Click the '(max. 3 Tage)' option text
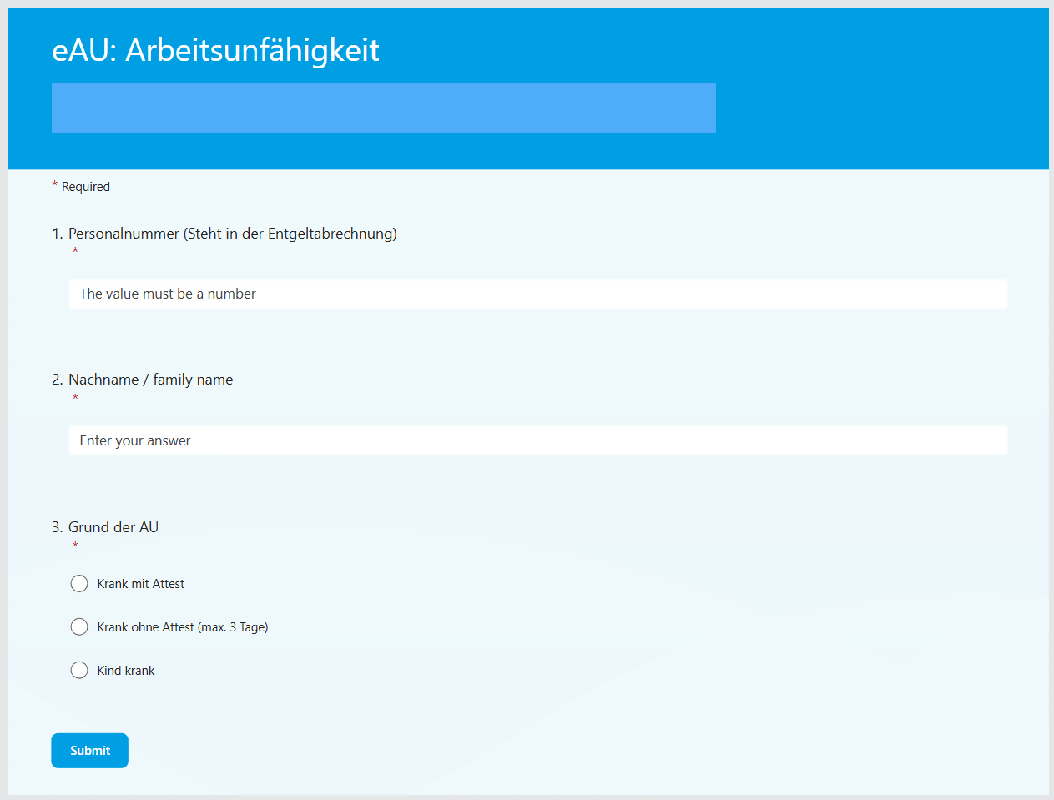 click(x=233, y=628)
